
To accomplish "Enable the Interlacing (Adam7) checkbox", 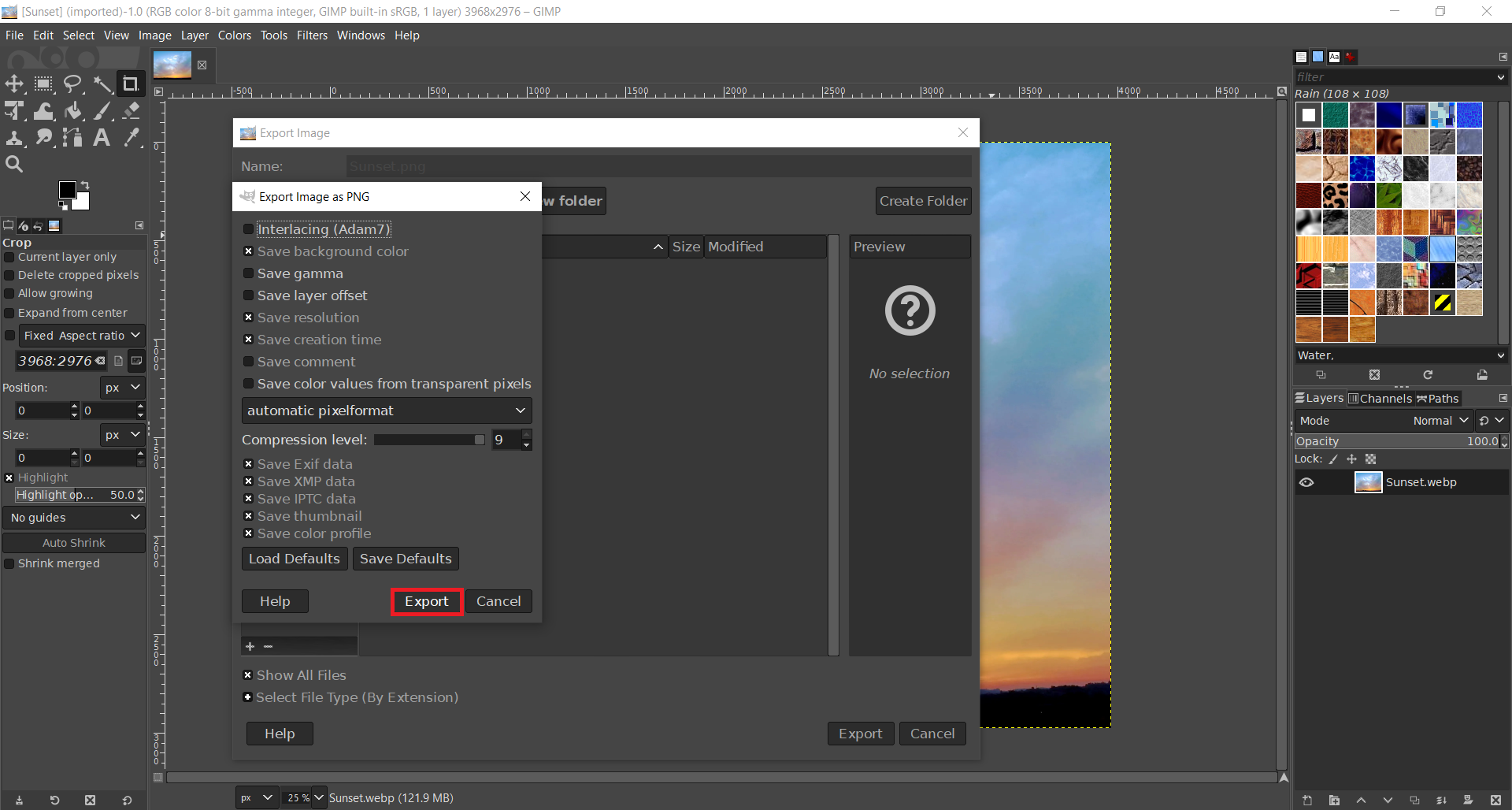I will [x=249, y=229].
